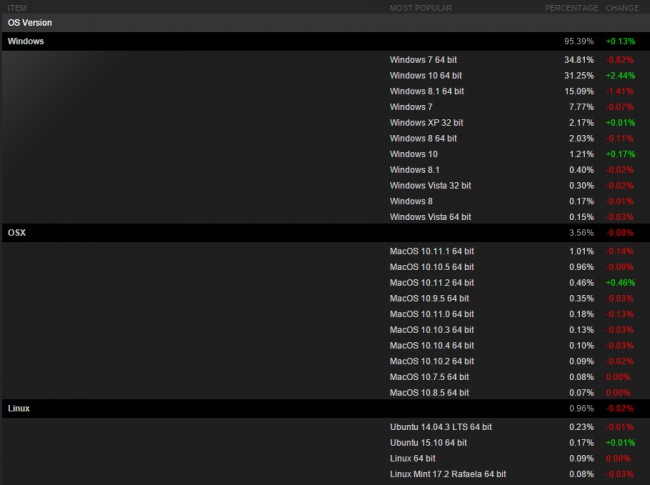The image size is (650, 485).
Task: Select the Windows 7 64 bit entry
Action: [423, 60]
